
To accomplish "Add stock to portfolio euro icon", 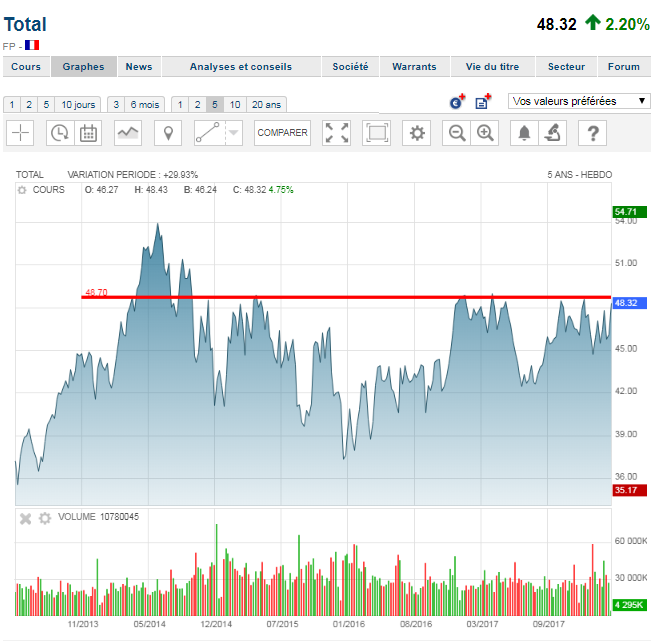I will (457, 102).
